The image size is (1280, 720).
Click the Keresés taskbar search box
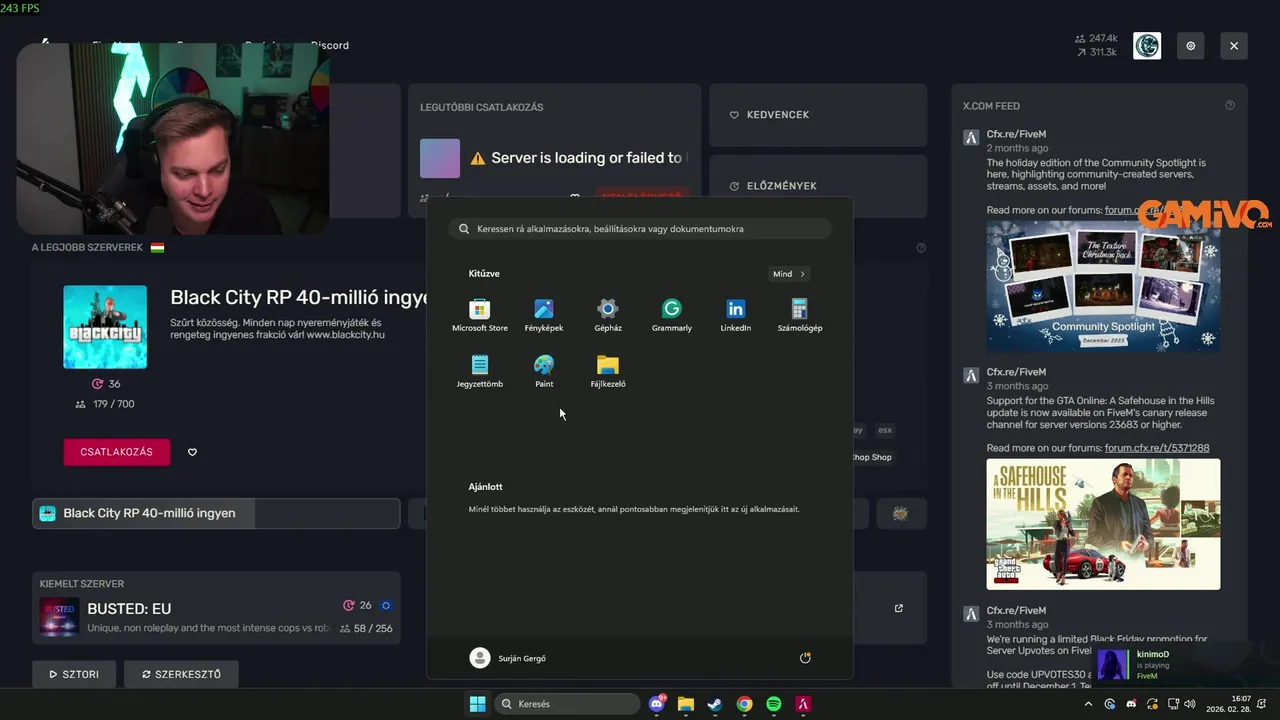(567, 704)
